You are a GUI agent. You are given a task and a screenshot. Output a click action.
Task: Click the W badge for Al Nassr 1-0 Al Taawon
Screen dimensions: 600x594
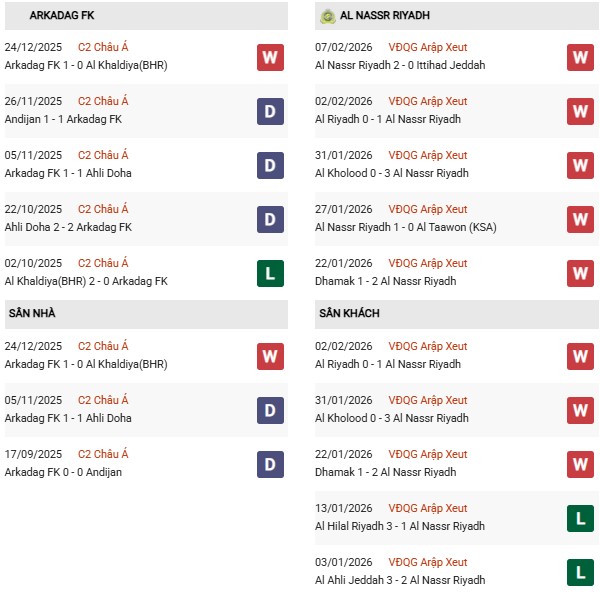click(x=580, y=219)
